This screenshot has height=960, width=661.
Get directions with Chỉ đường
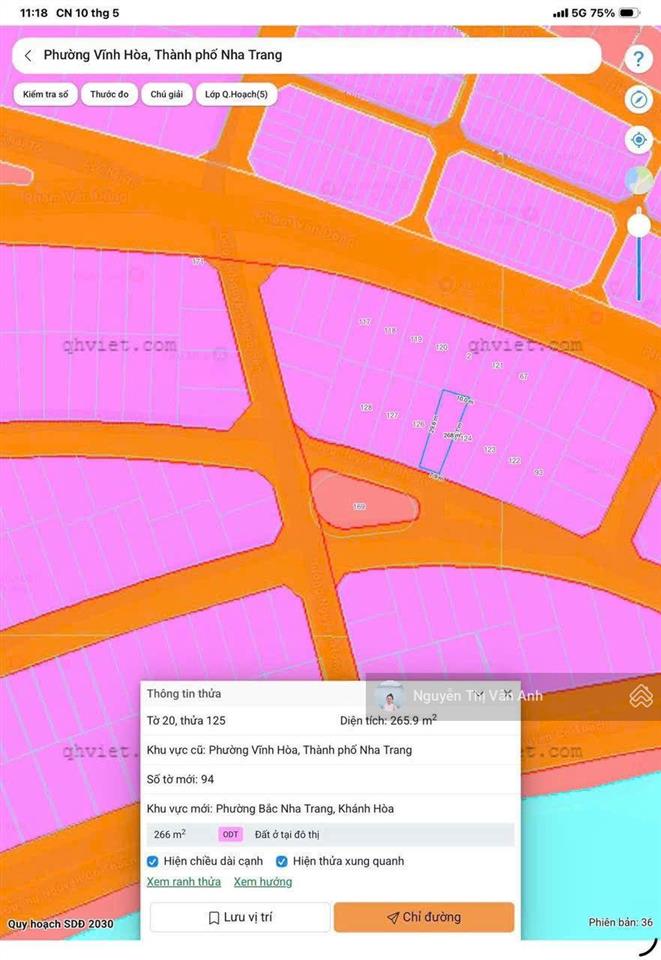click(x=424, y=917)
